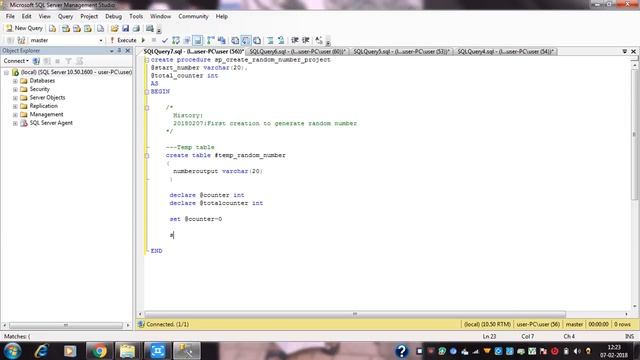The height and width of the screenshot is (360, 640).
Task: Collapse the create procedure code block
Action: (x=147, y=60)
